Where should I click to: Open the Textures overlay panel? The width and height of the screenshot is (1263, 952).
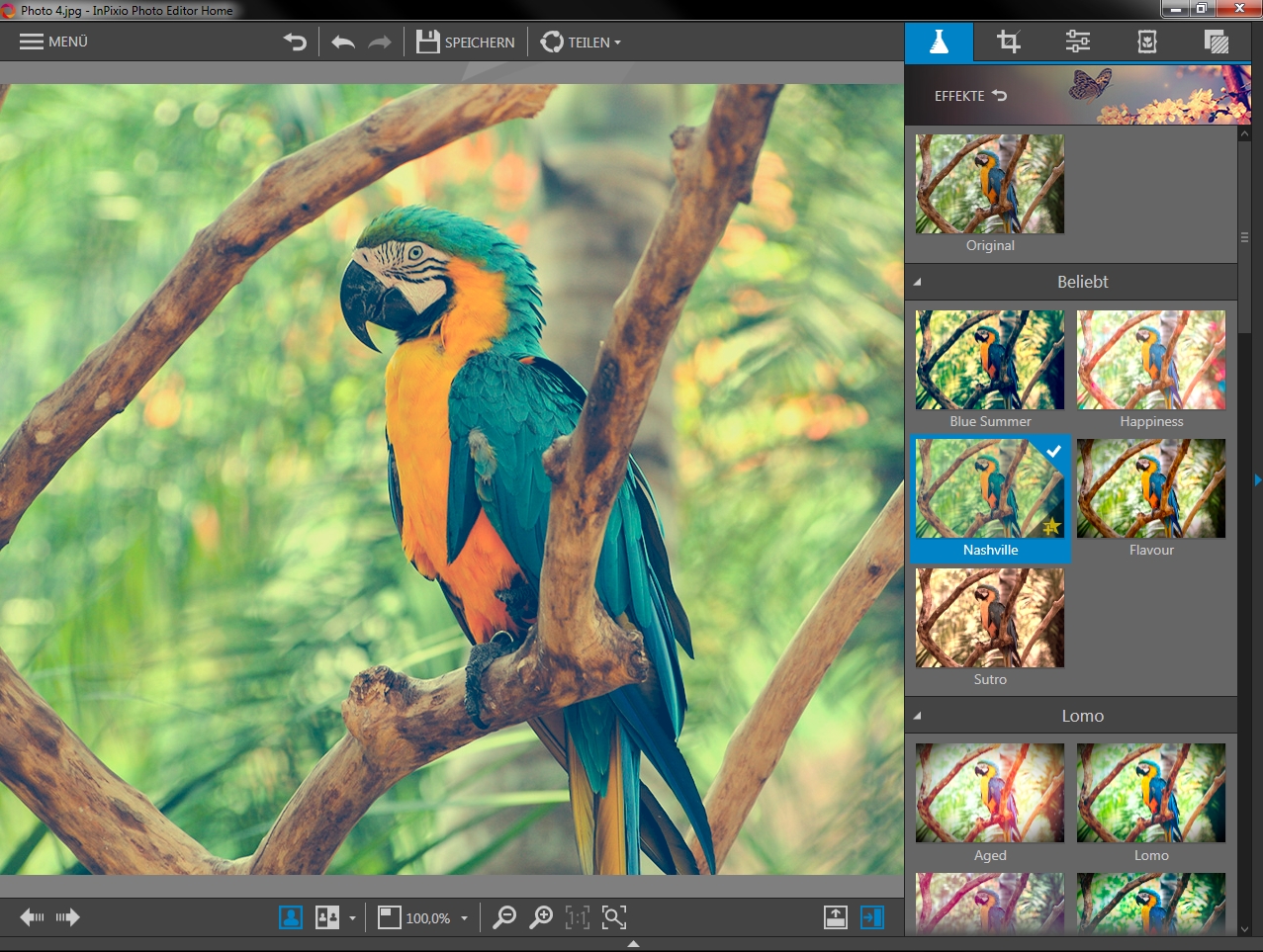tap(1217, 42)
